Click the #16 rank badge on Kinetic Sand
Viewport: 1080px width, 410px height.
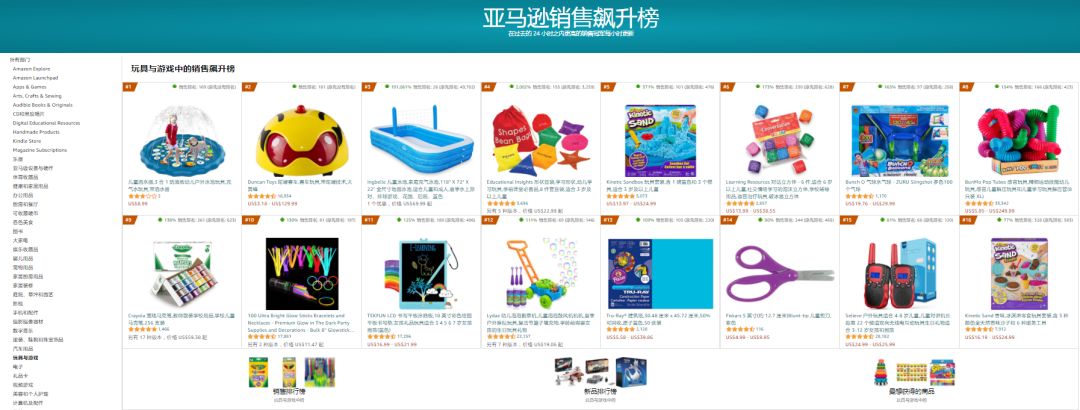[x=968, y=220]
